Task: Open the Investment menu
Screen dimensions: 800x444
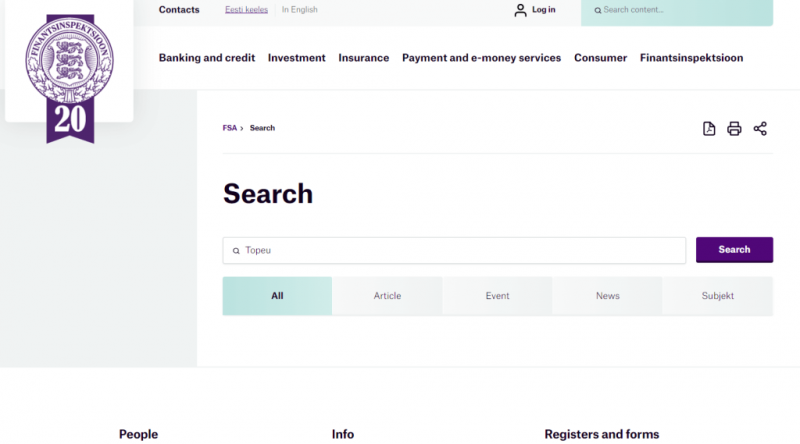Action: click(296, 58)
